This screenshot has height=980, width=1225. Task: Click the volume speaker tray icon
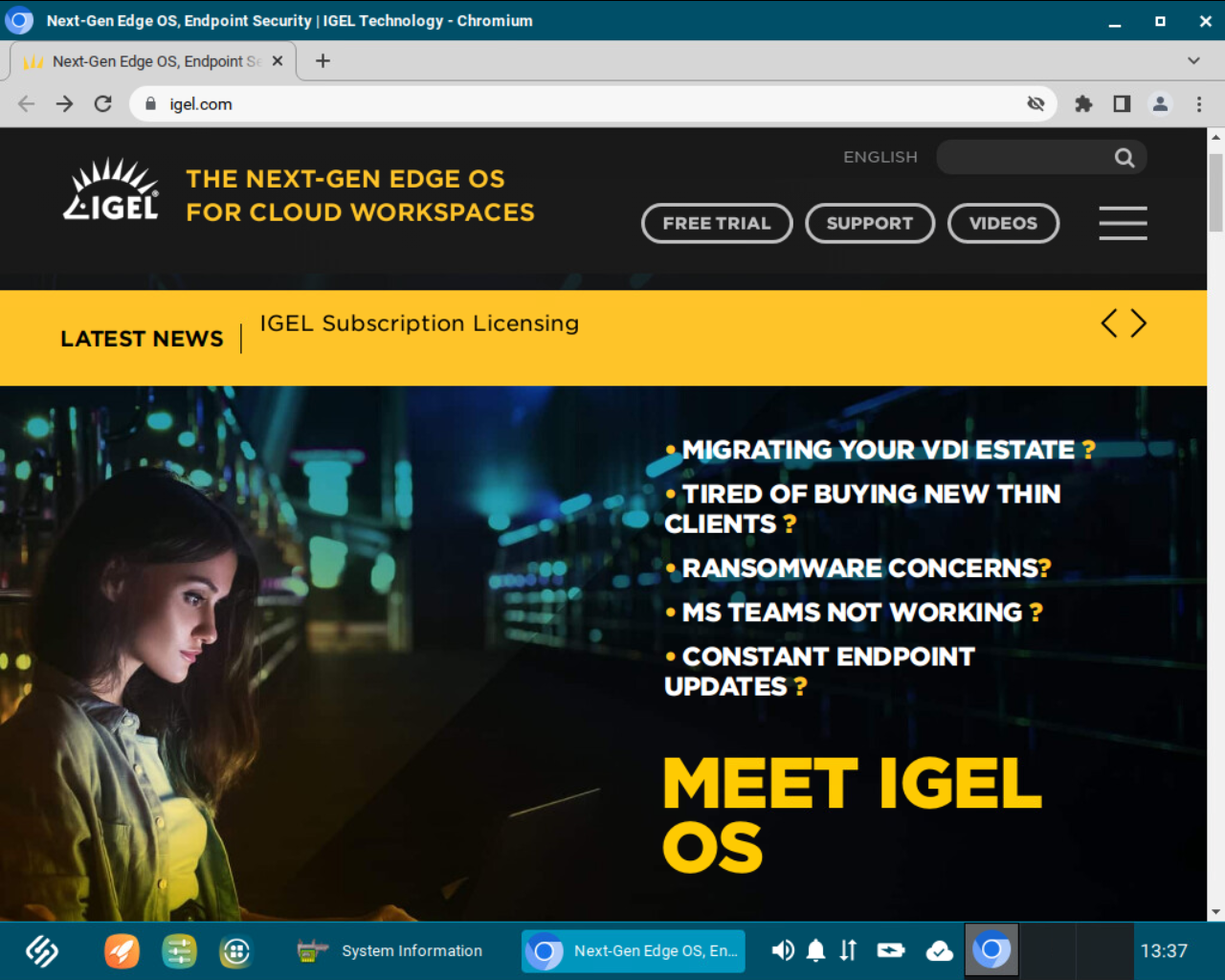pyautogui.click(x=783, y=950)
